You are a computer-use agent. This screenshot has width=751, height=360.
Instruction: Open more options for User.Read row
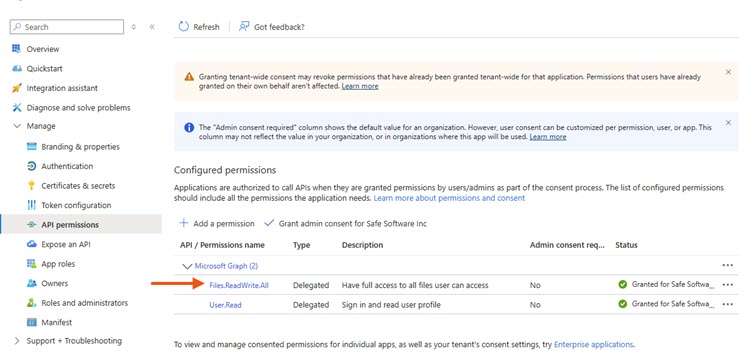(x=728, y=304)
